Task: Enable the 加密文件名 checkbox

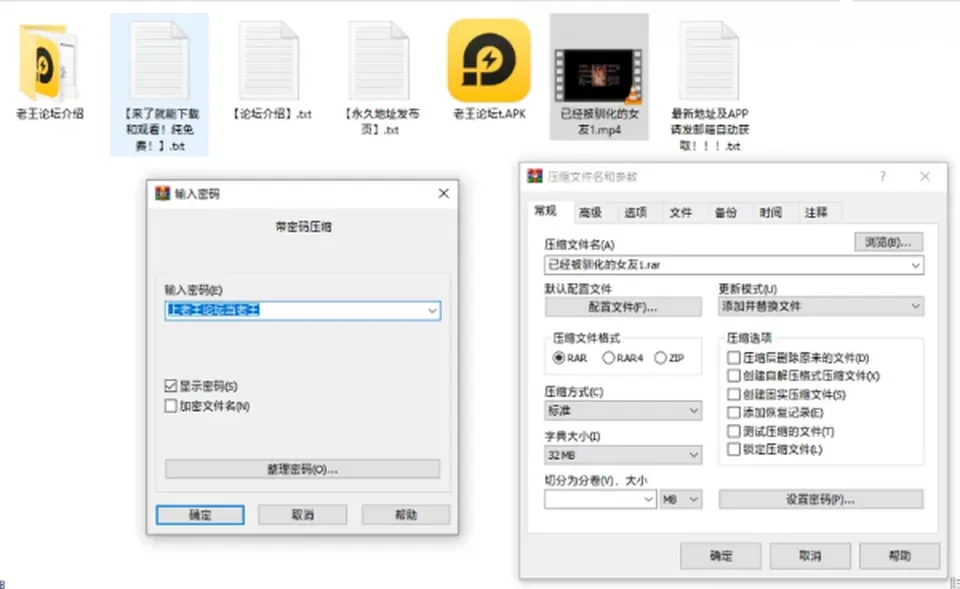Action: [x=171, y=406]
